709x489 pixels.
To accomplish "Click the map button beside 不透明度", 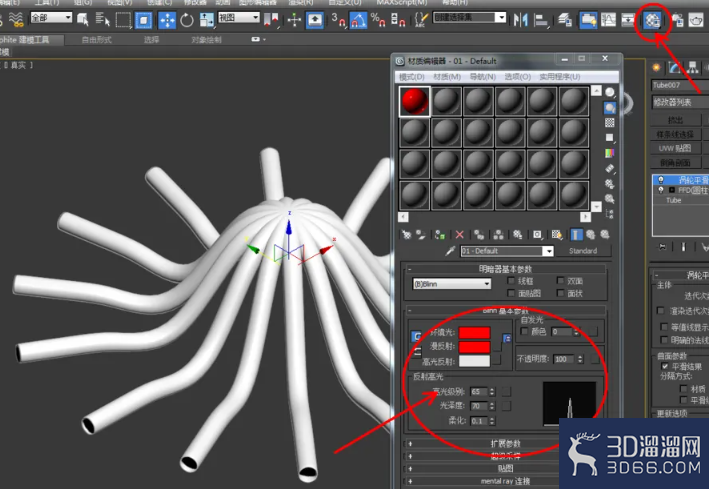I will click(x=595, y=359).
